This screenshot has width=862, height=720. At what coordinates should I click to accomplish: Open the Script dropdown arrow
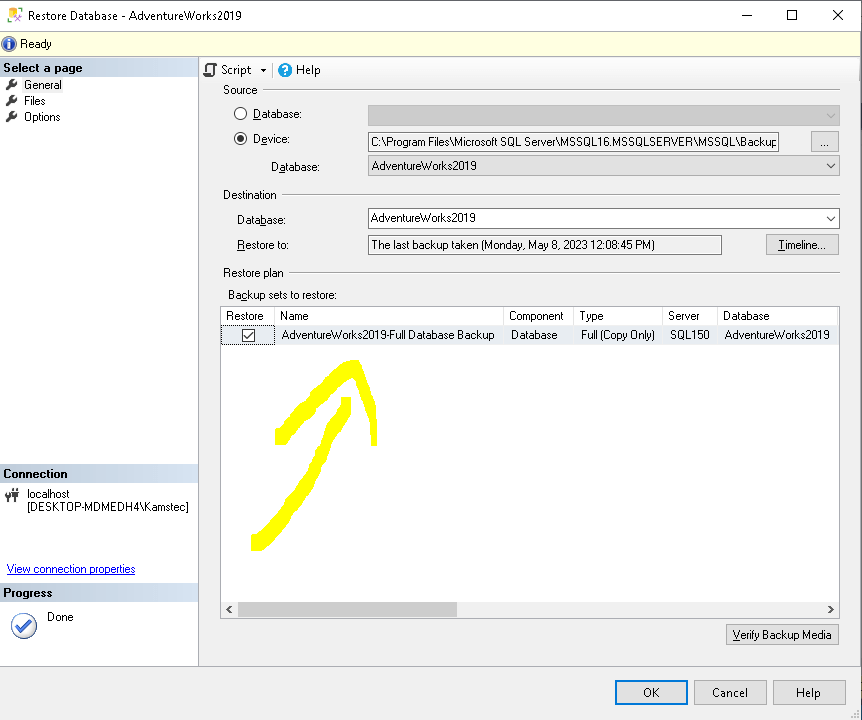(263, 70)
